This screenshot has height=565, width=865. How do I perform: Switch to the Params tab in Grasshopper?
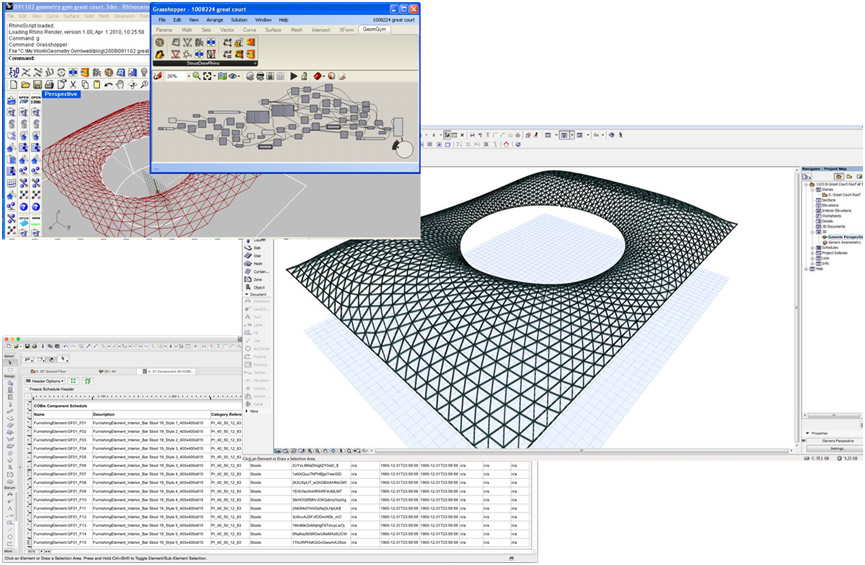coord(164,30)
